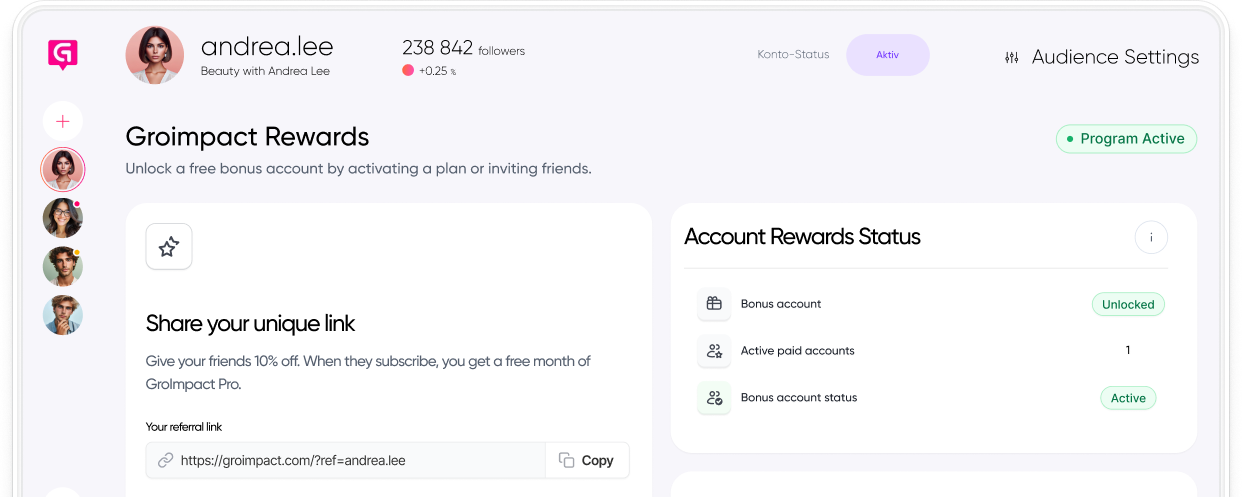Image resolution: width=1242 pixels, height=497 pixels.
Task: Select the fourth sidebar account avatar
Action: pos(63,315)
